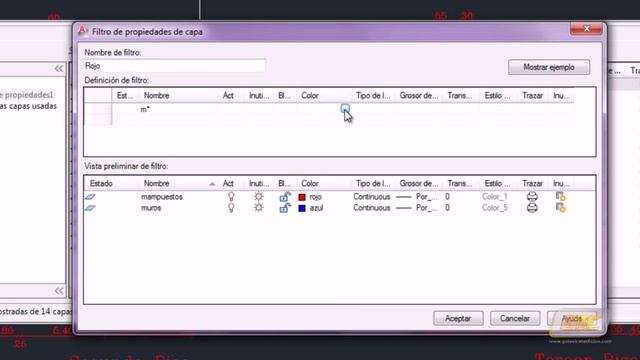The image size is (640, 360).
Task: Click the Tipo de l... header in preview
Action: point(373,183)
